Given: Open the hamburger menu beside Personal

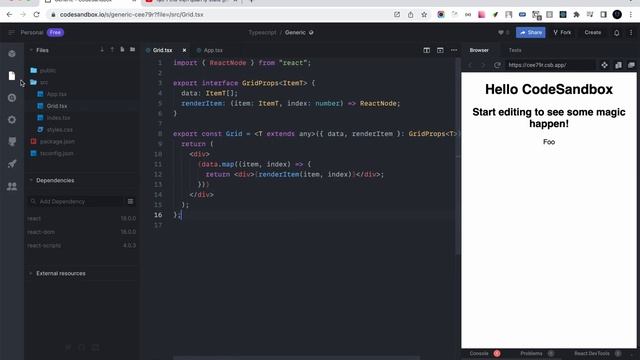Looking at the screenshot, I should tap(11, 32).
